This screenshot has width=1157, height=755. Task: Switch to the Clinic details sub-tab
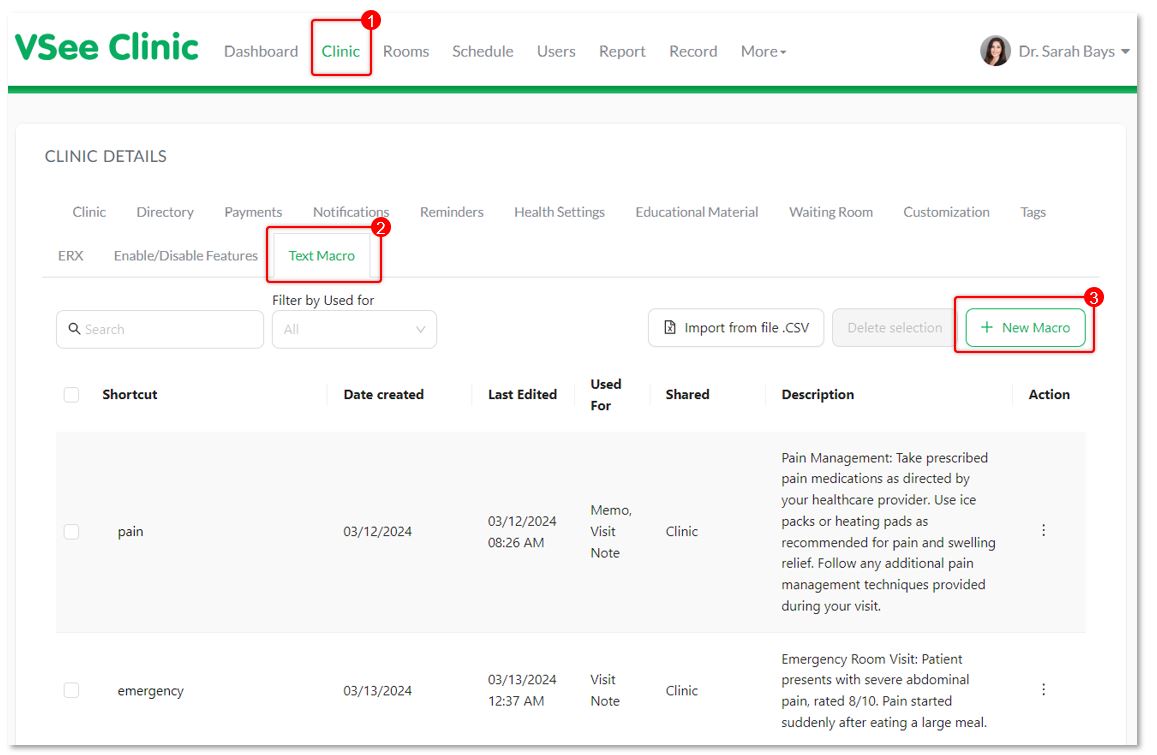[89, 212]
